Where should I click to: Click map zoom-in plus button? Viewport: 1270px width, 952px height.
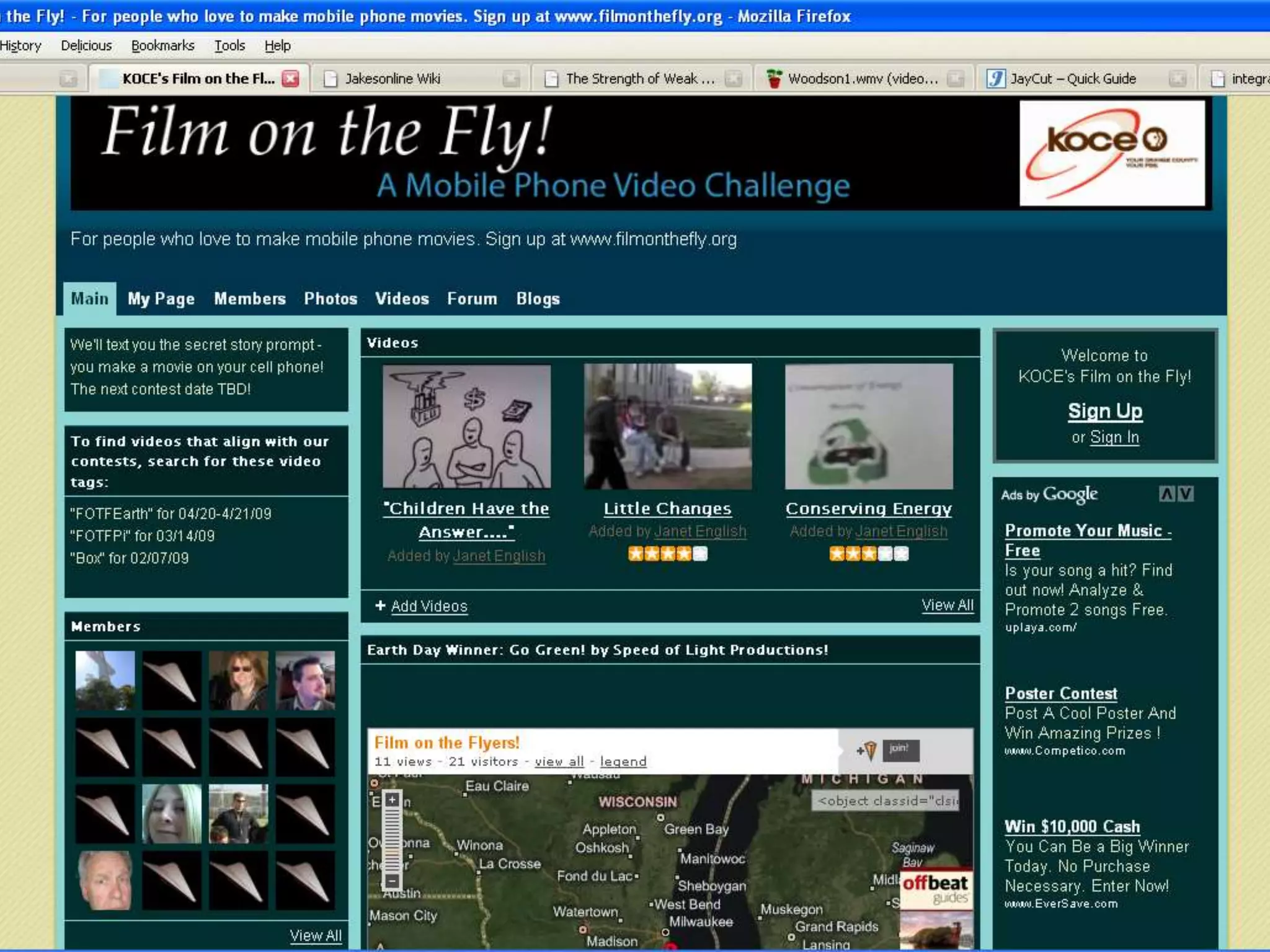392,800
